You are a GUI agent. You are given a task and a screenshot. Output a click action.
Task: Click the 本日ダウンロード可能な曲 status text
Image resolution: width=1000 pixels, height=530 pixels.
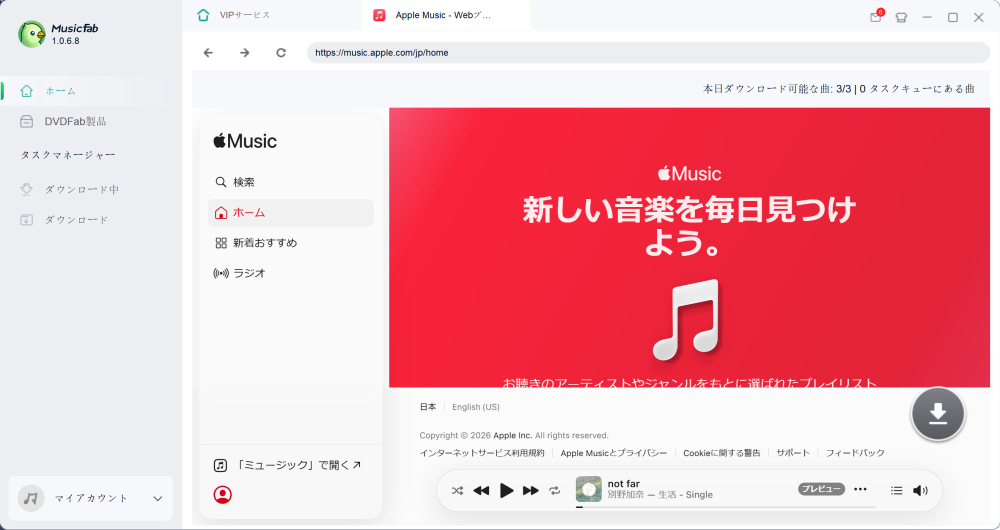pyautogui.click(x=839, y=89)
